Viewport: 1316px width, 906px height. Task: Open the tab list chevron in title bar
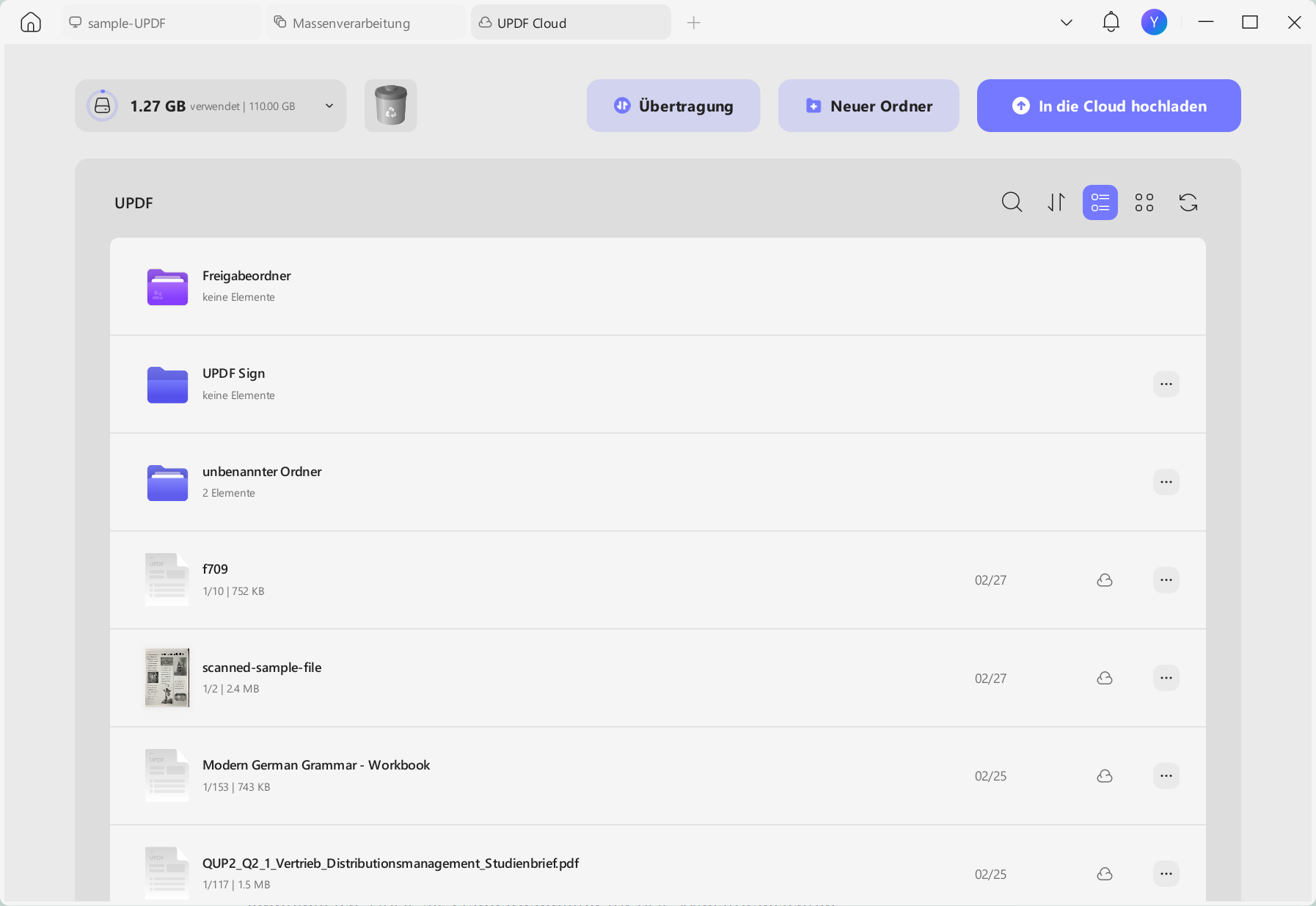point(1067,23)
